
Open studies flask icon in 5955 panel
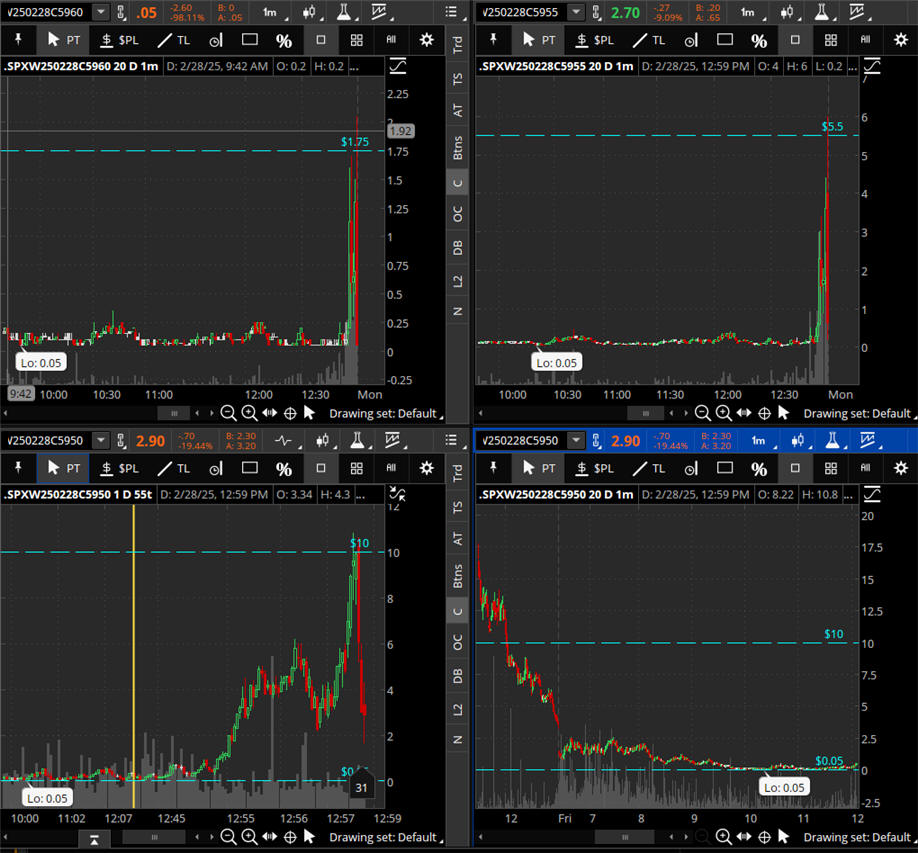[x=821, y=12]
